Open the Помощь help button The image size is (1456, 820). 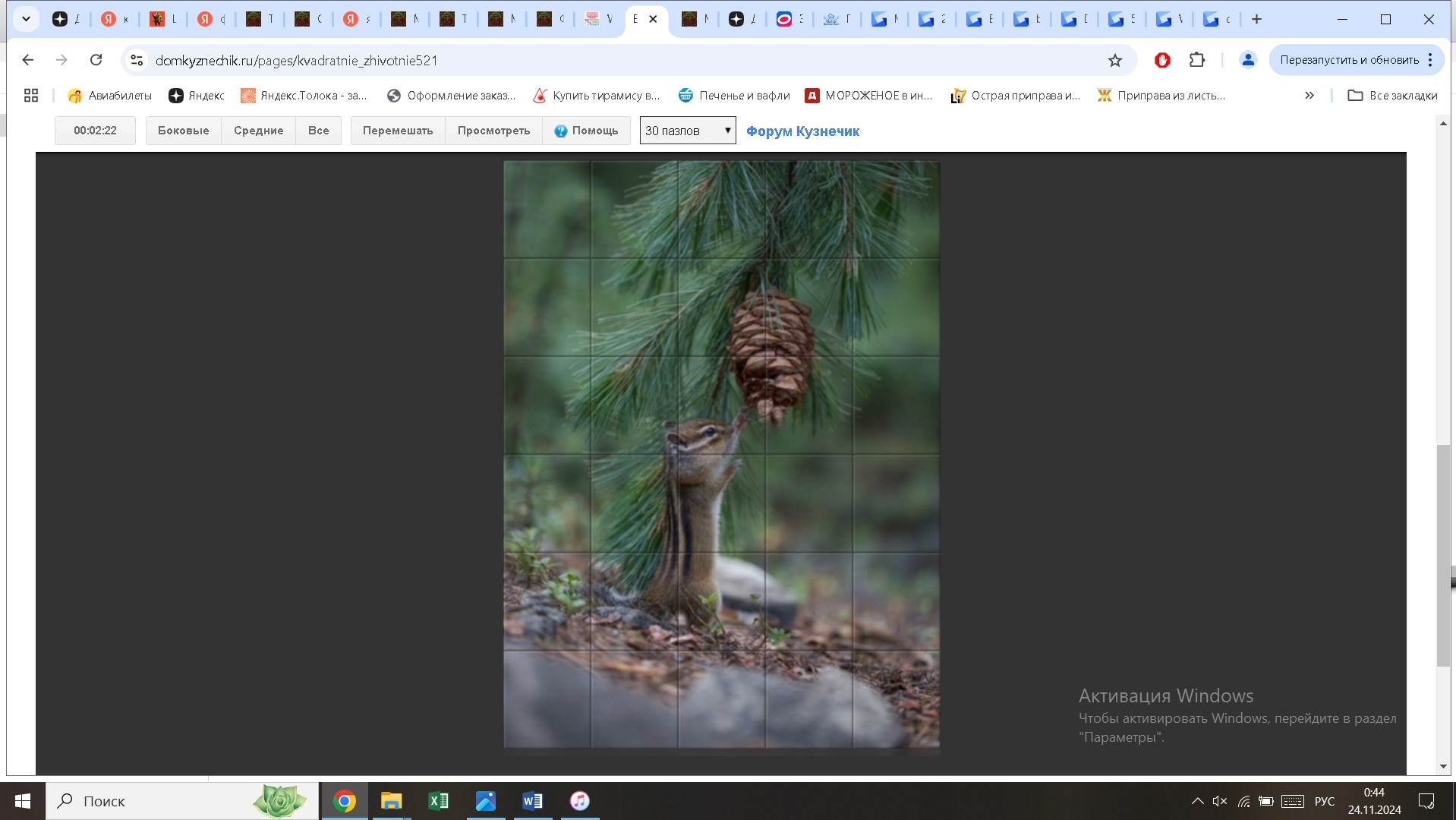click(x=586, y=131)
